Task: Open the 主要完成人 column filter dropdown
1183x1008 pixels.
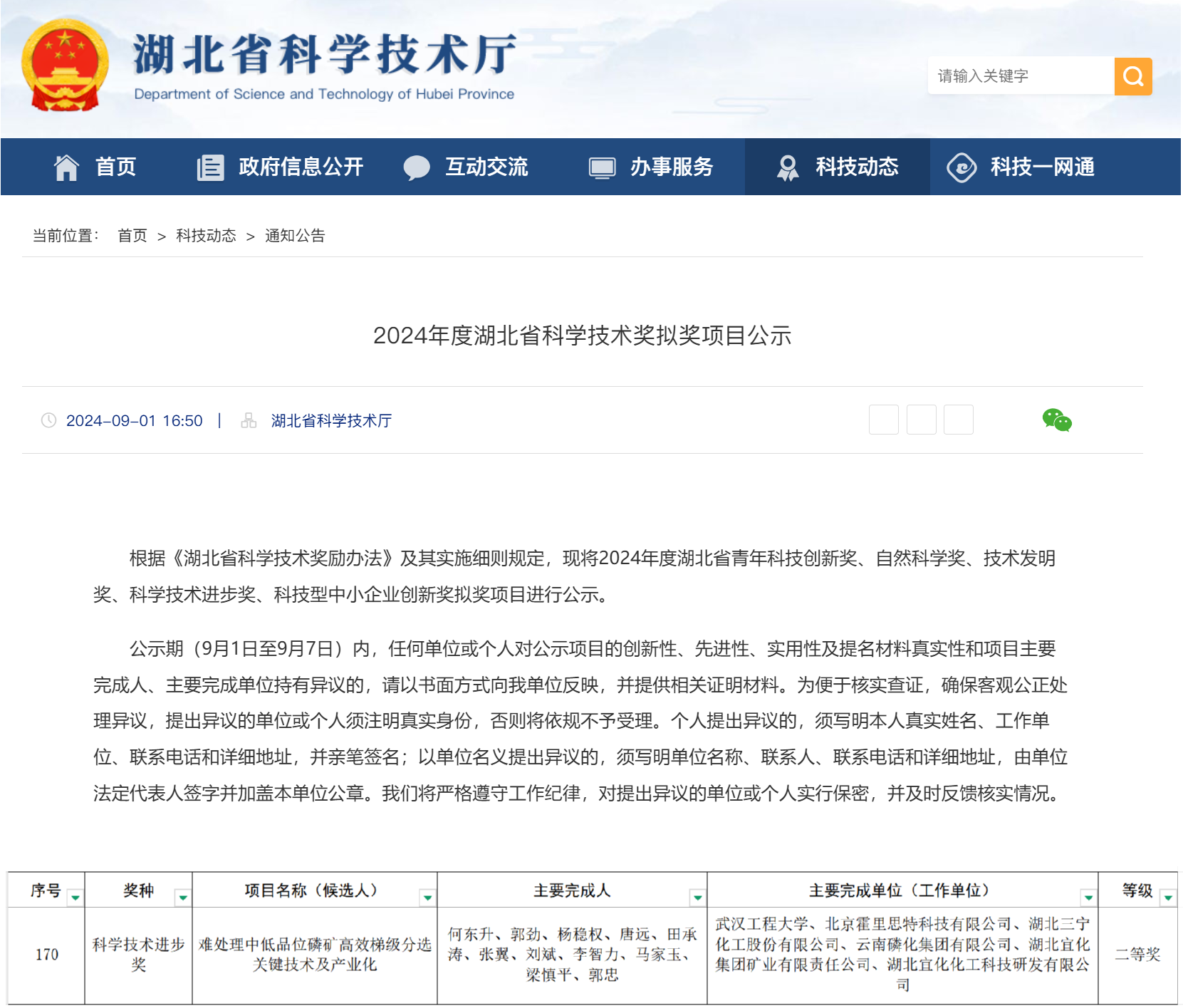Action: pyautogui.click(x=697, y=898)
